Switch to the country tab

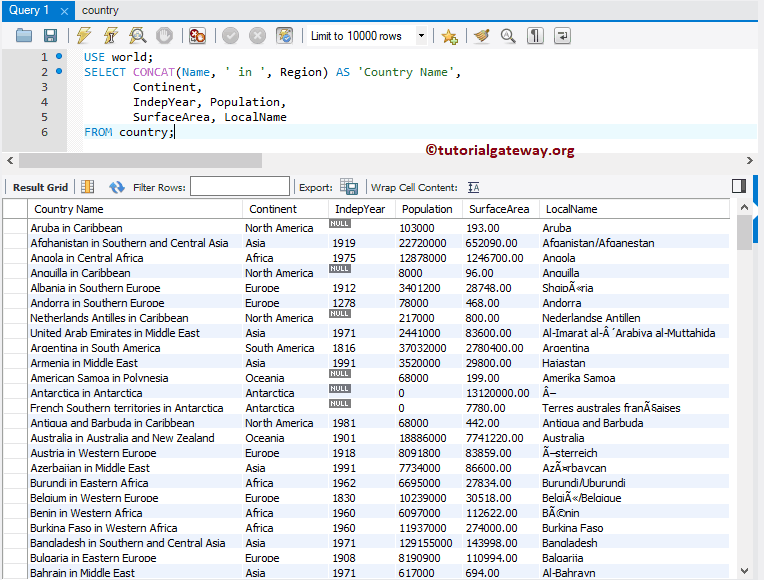[x=100, y=10]
